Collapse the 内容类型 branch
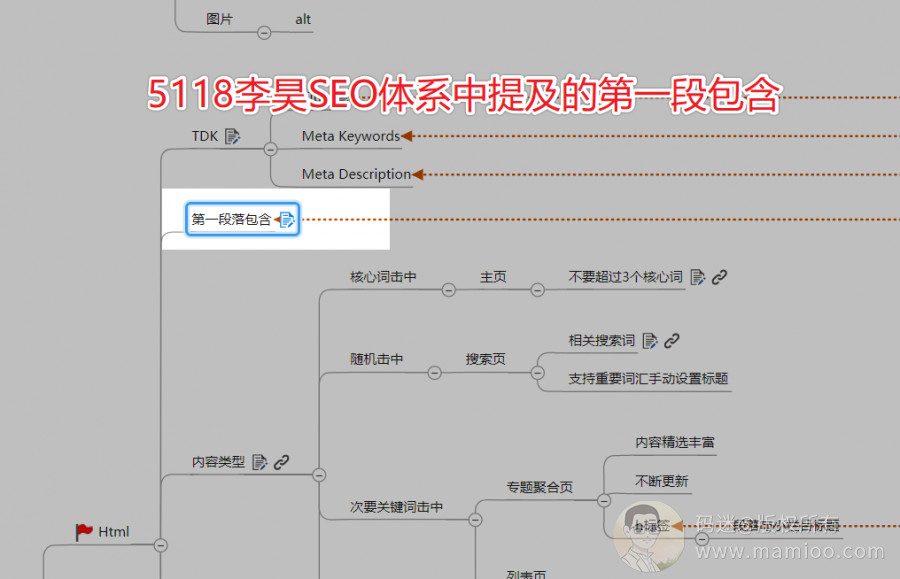Screen dimensions: 900x579 click(319, 475)
